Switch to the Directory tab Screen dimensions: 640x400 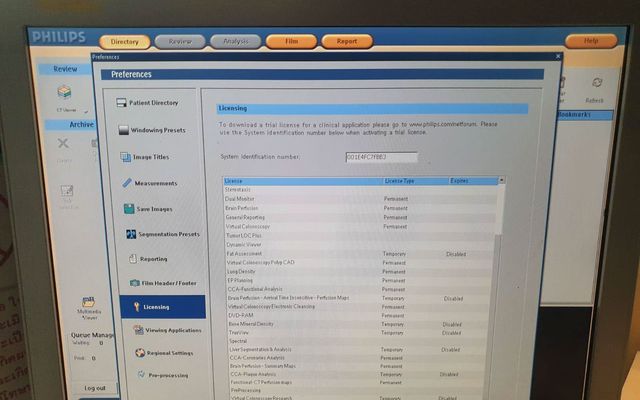124,42
